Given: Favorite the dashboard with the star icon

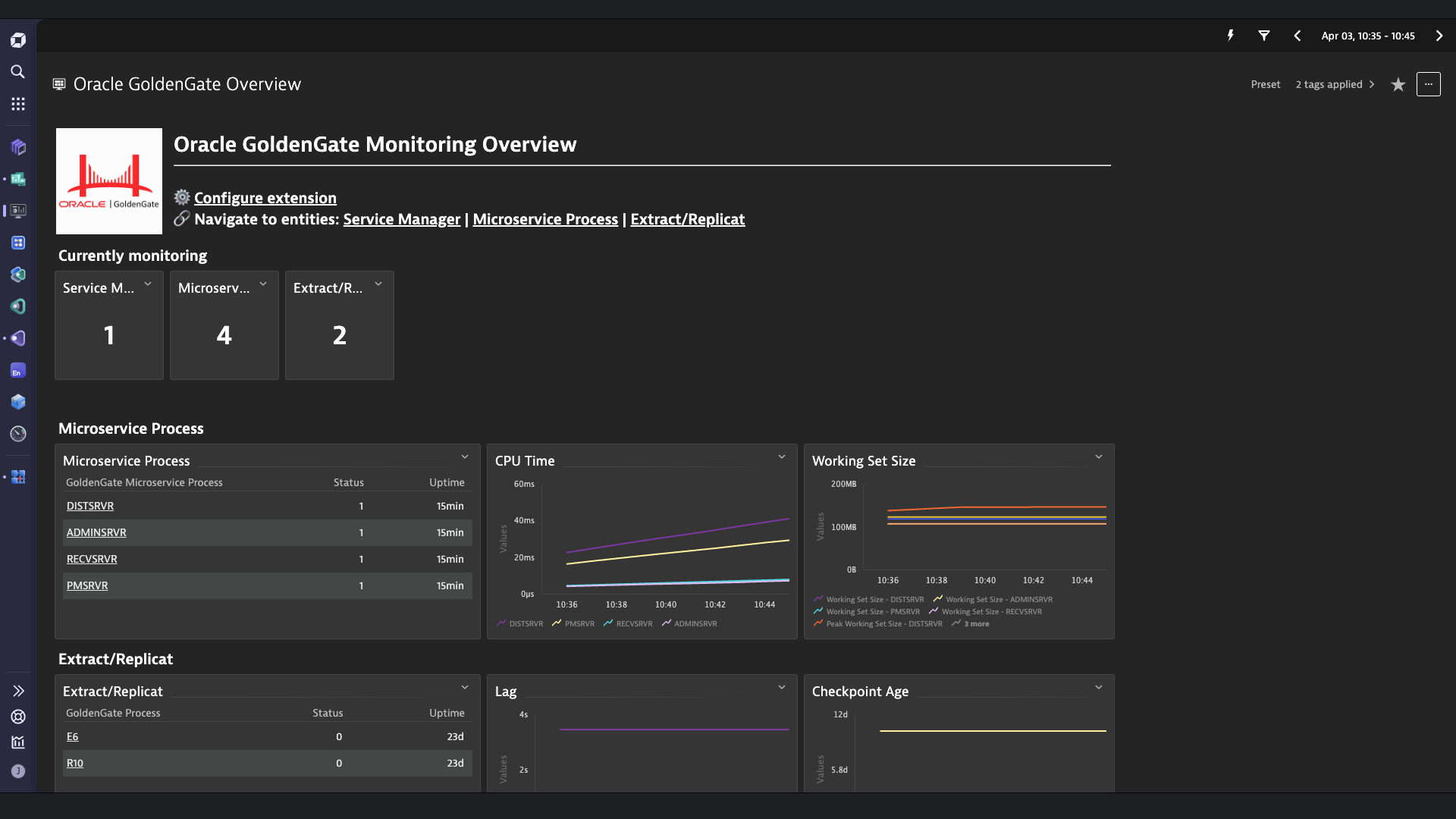Looking at the screenshot, I should [1398, 85].
